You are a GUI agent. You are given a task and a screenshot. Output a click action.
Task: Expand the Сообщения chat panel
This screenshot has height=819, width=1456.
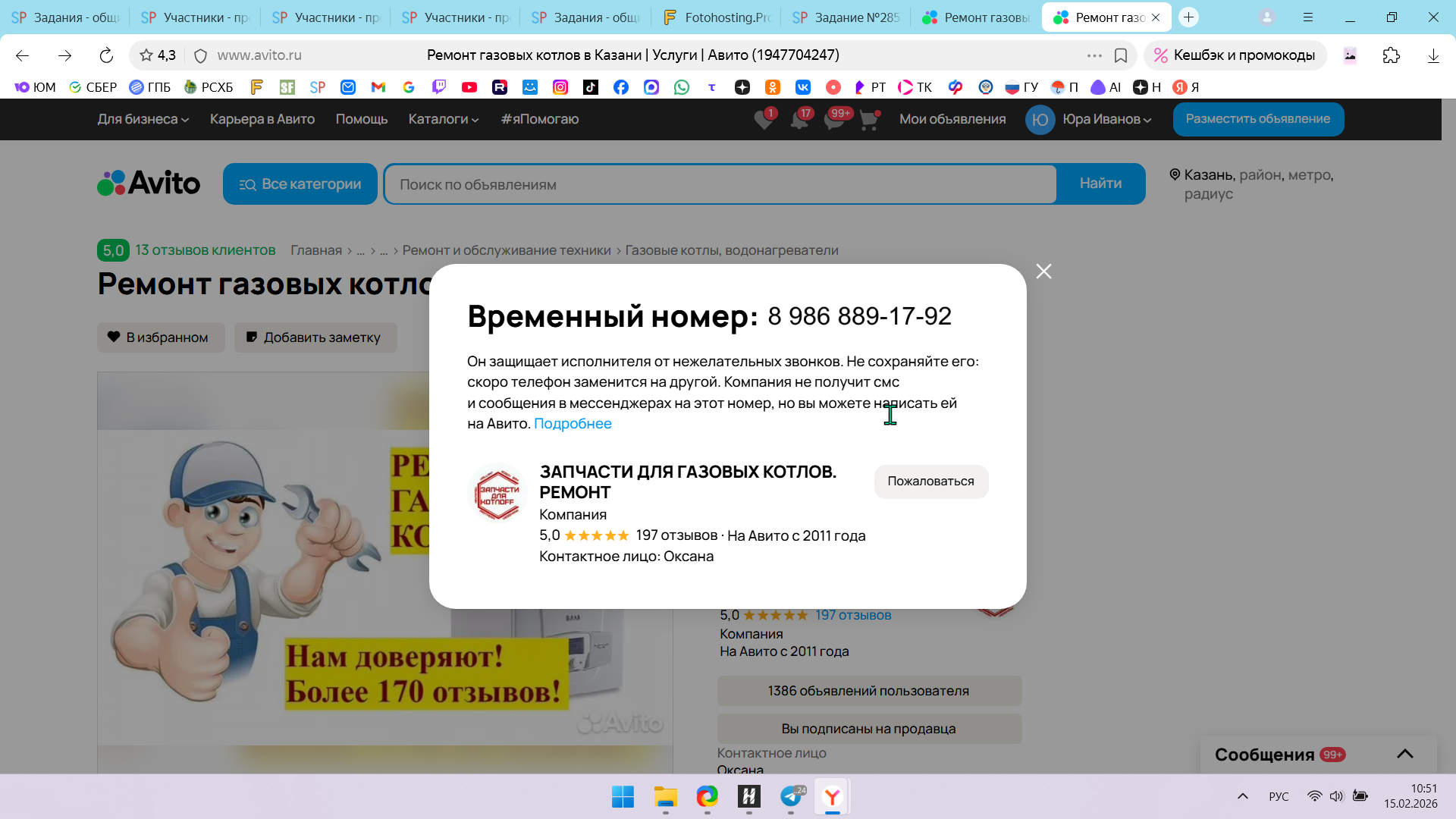tap(1404, 754)
